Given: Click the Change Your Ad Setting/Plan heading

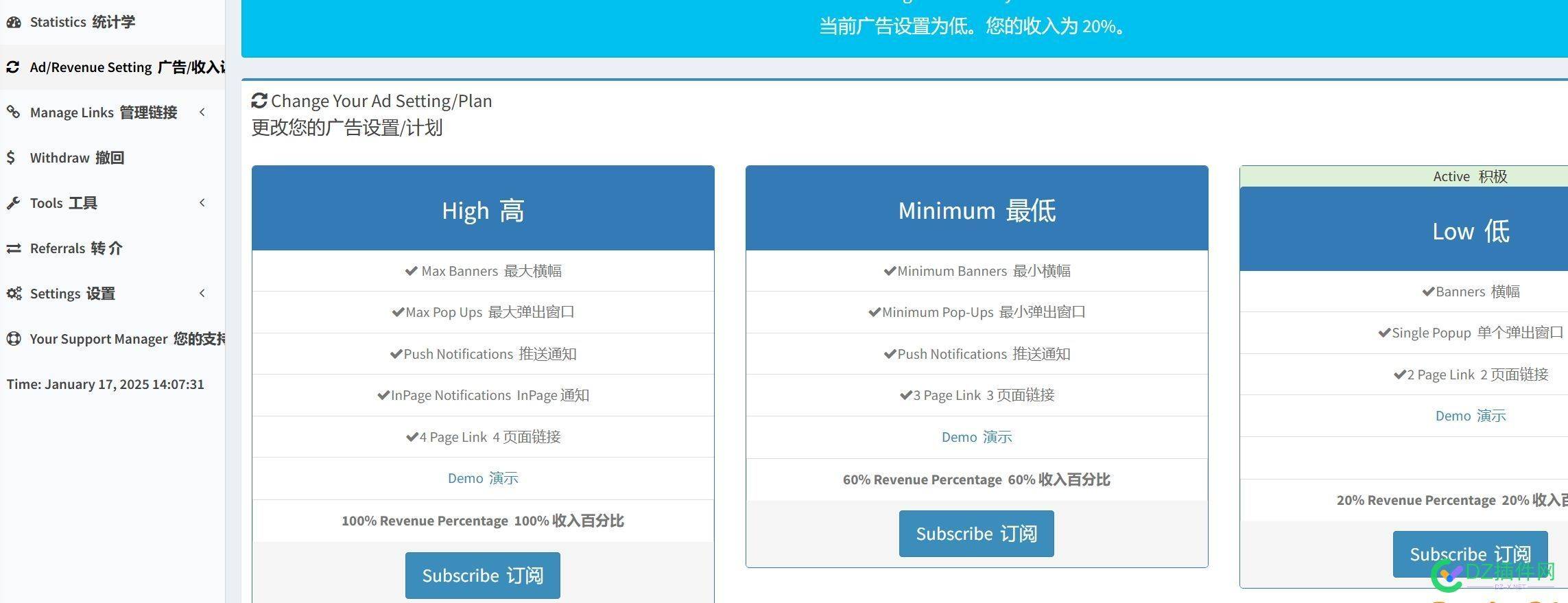Looking at the screenshot, I should coord(381,101).
